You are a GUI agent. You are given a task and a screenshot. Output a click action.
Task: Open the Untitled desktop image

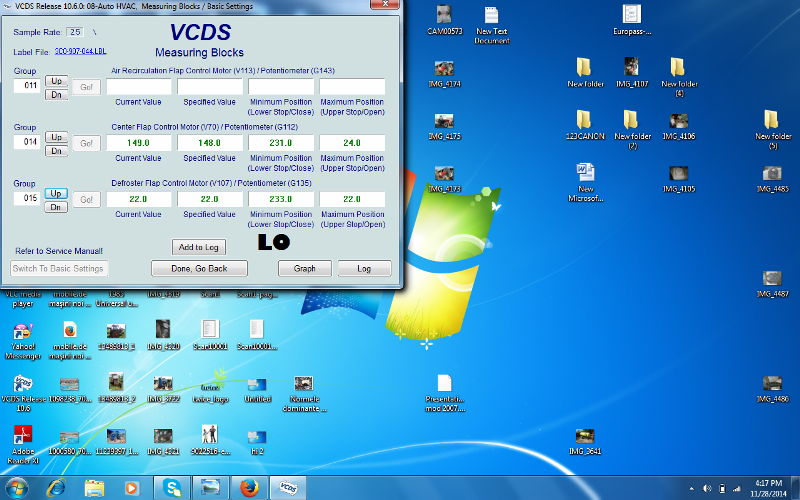pyautogui.click(x=257, y=390)
